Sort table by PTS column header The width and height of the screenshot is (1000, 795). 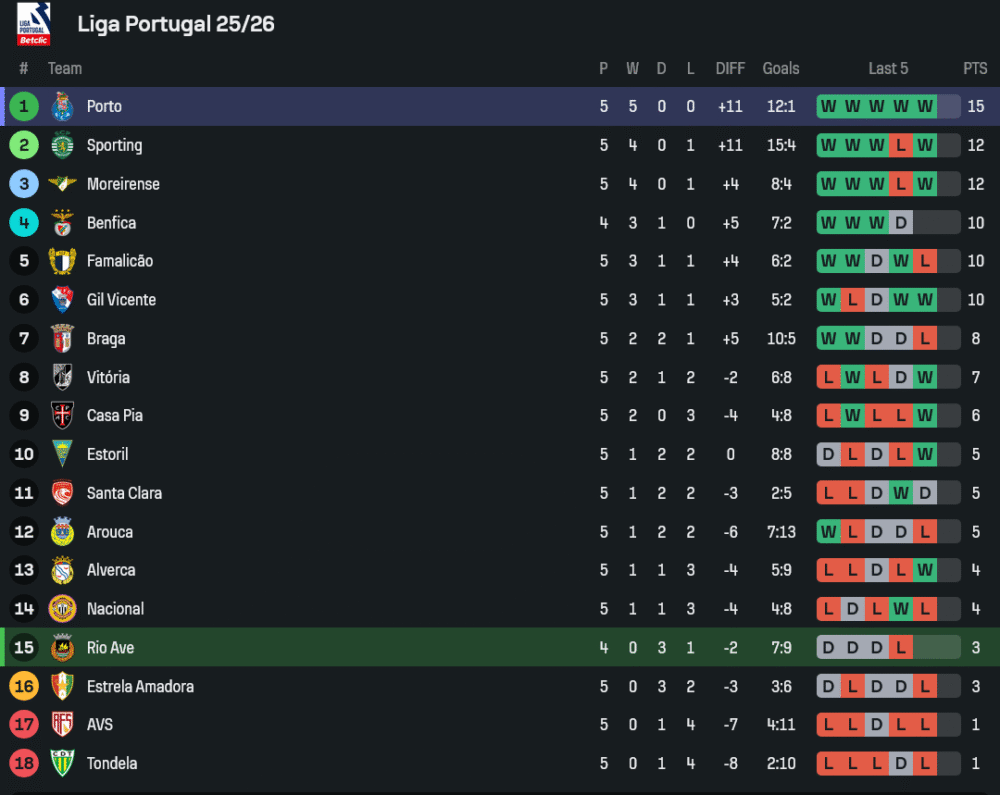[975, 69]
